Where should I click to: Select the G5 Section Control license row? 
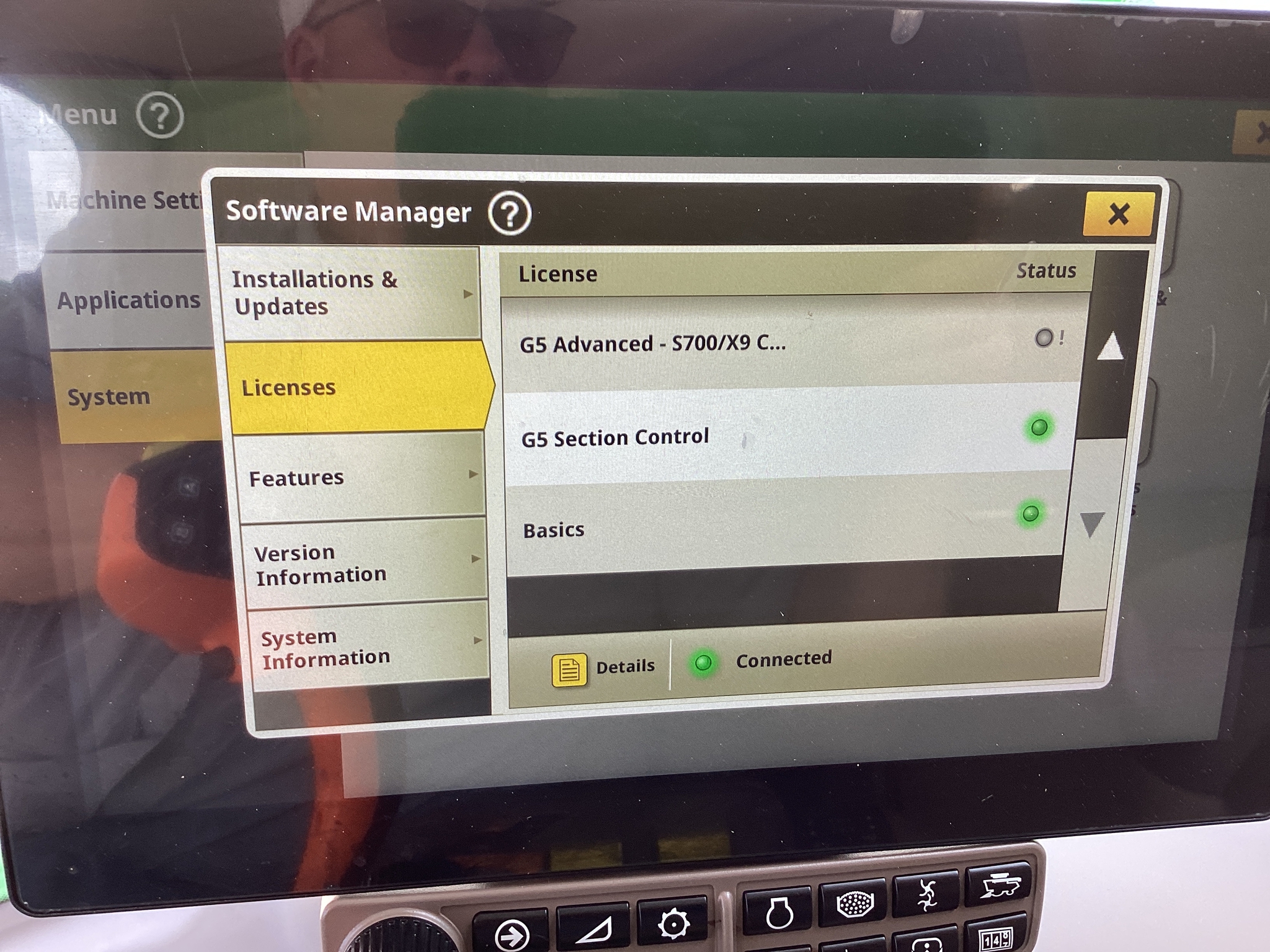click(789, 436)
